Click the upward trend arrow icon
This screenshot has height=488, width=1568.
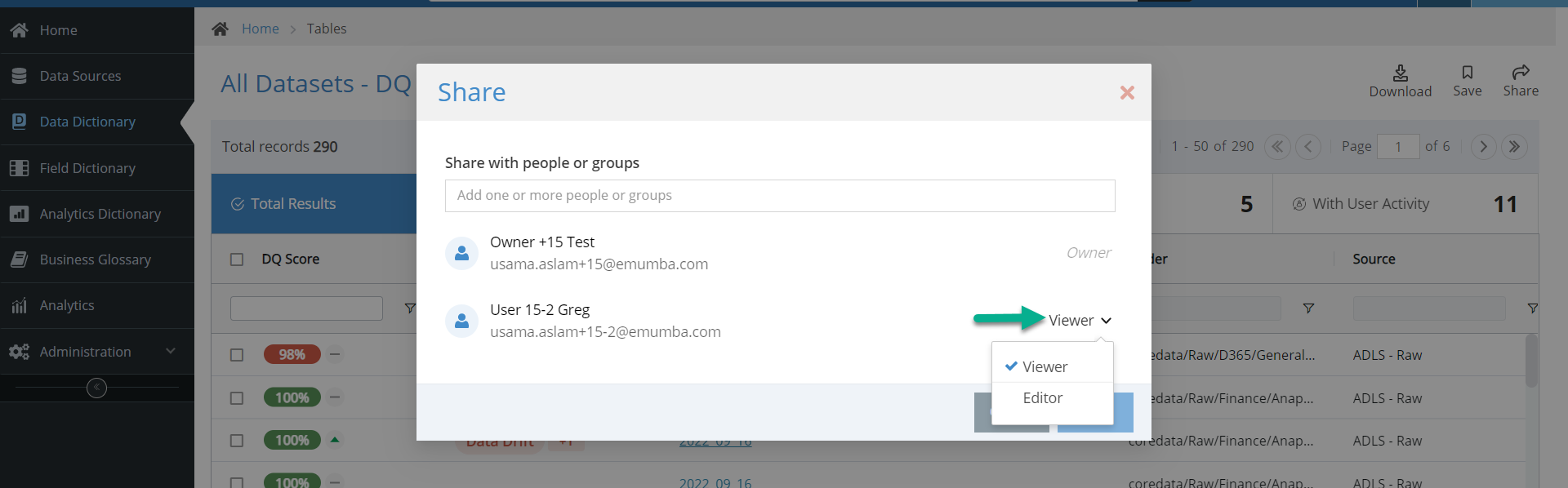pyautogui.click(x=335, y=440)
